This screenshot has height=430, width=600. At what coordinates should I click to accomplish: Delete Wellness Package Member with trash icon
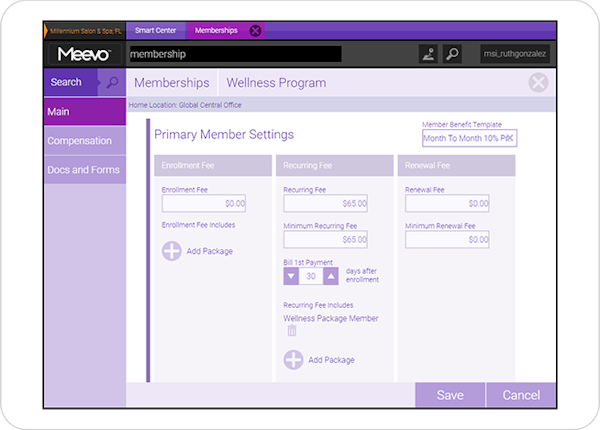point(292,330)
